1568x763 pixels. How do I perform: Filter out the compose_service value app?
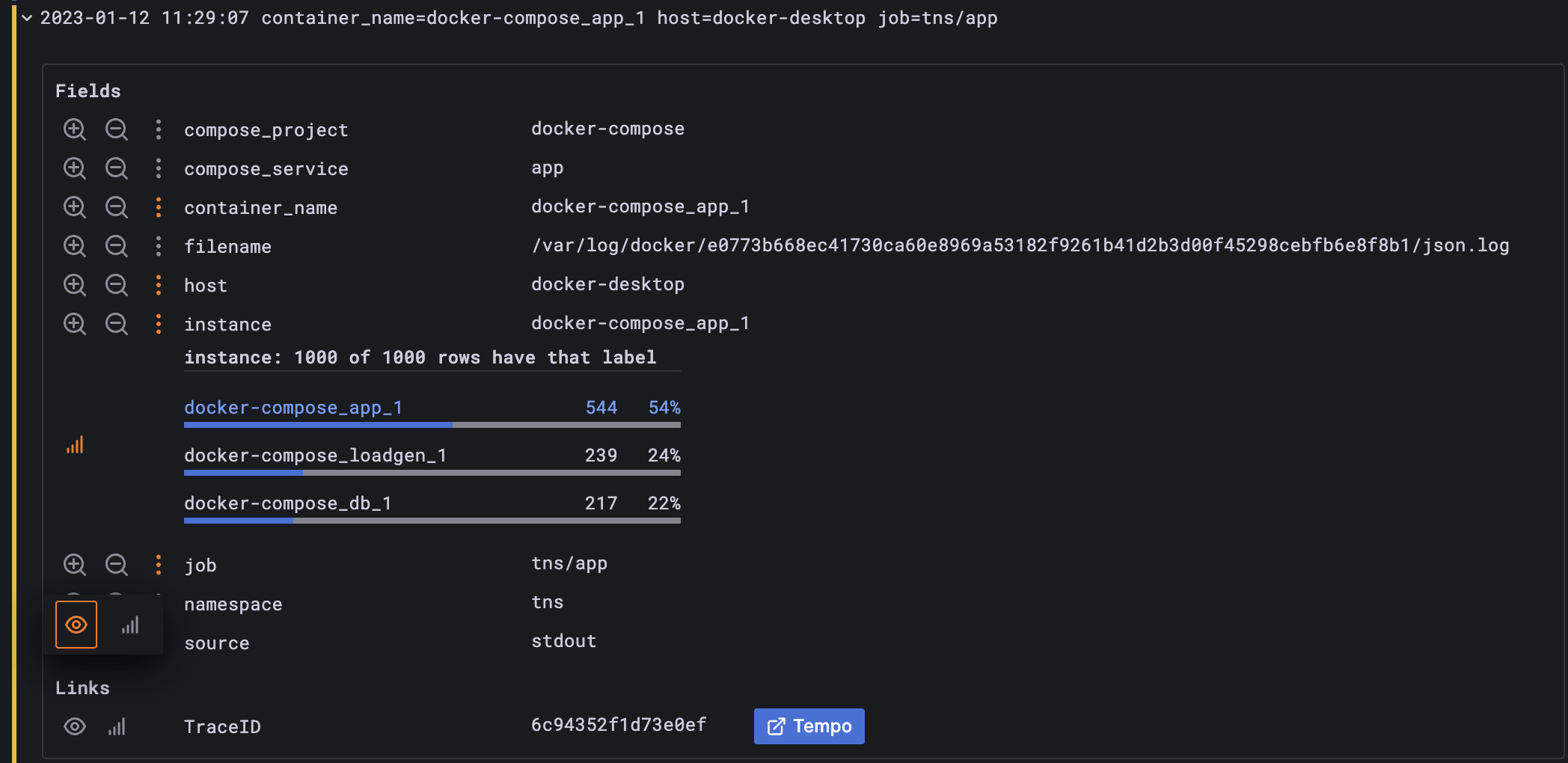tap(117, 168)
